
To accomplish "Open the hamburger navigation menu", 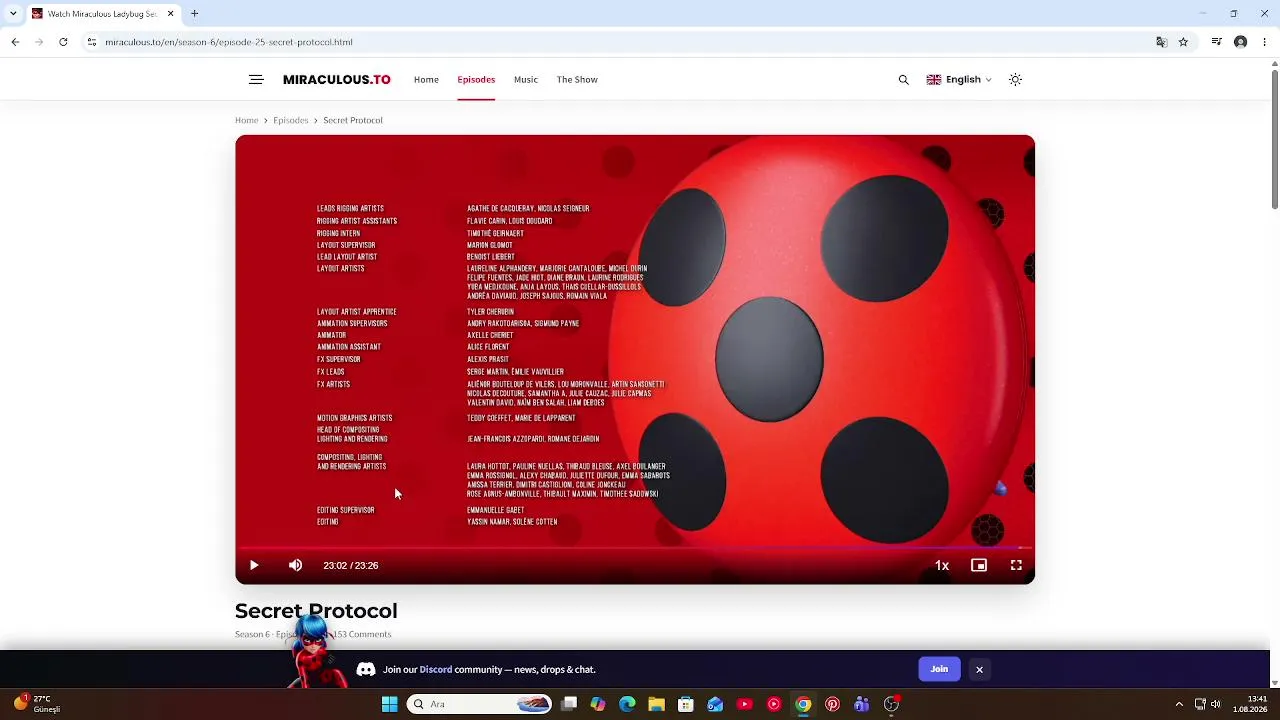I will 256,80.
